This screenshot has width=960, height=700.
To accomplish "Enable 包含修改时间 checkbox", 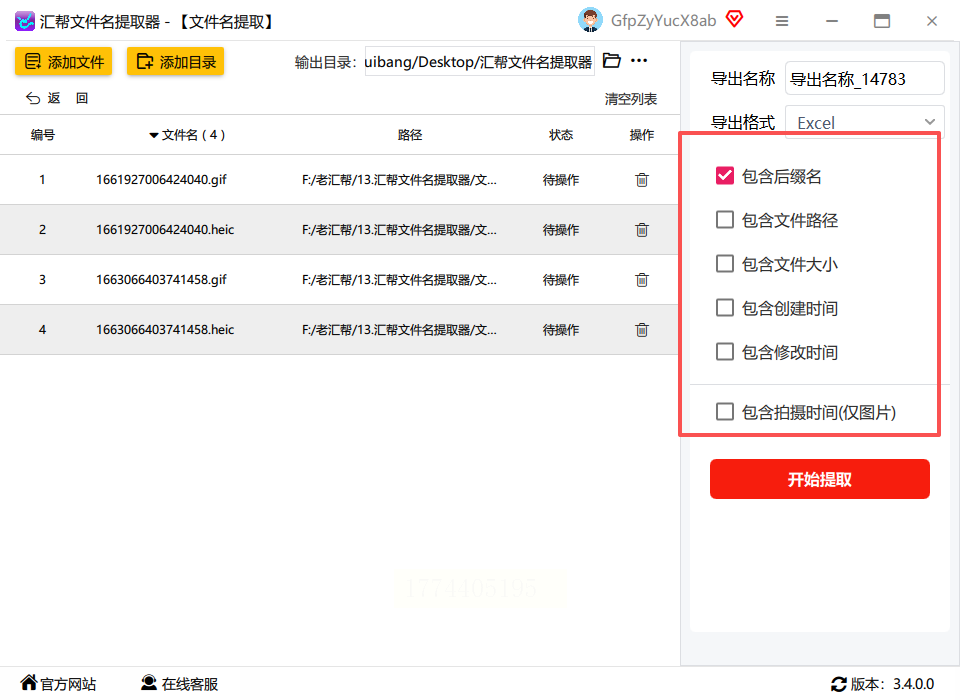I will [725, 352].
